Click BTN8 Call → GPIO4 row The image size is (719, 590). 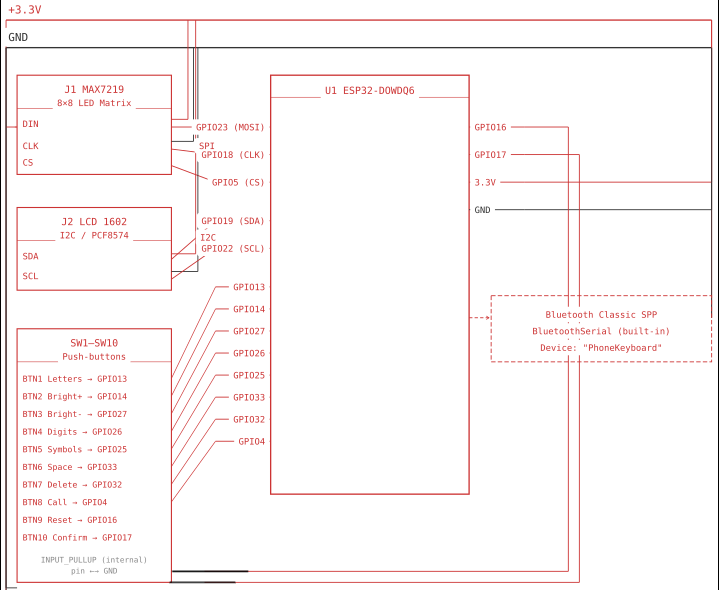(x=65, y=502)
